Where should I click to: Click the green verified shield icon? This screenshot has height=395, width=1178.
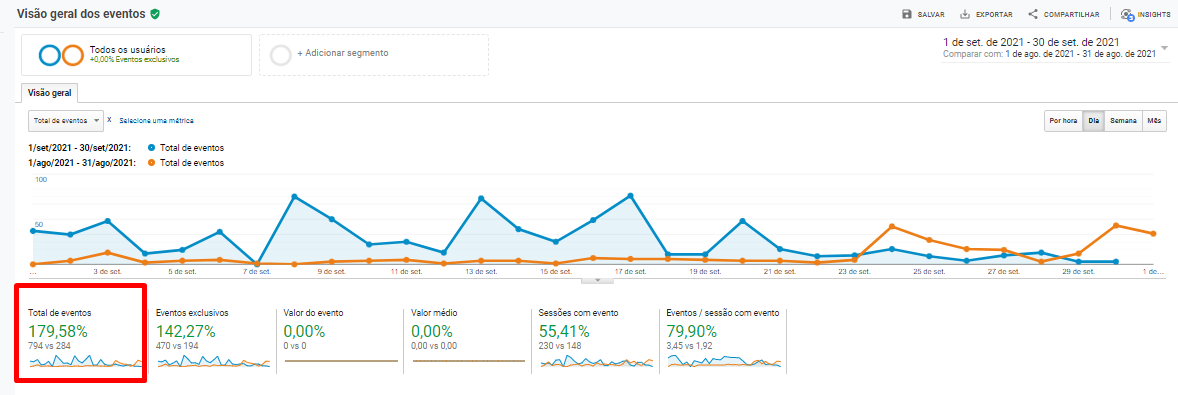pos(155,14)
